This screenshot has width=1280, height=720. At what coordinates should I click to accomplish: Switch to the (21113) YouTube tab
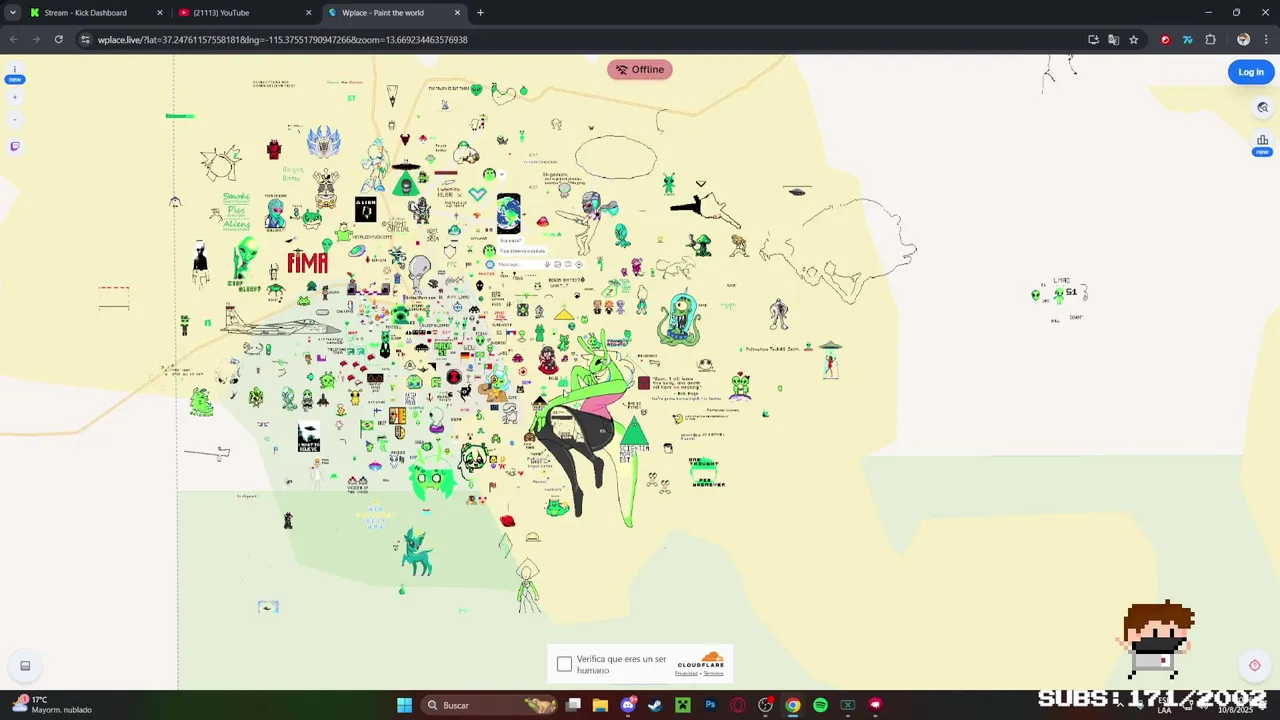[x=244, y=13]
